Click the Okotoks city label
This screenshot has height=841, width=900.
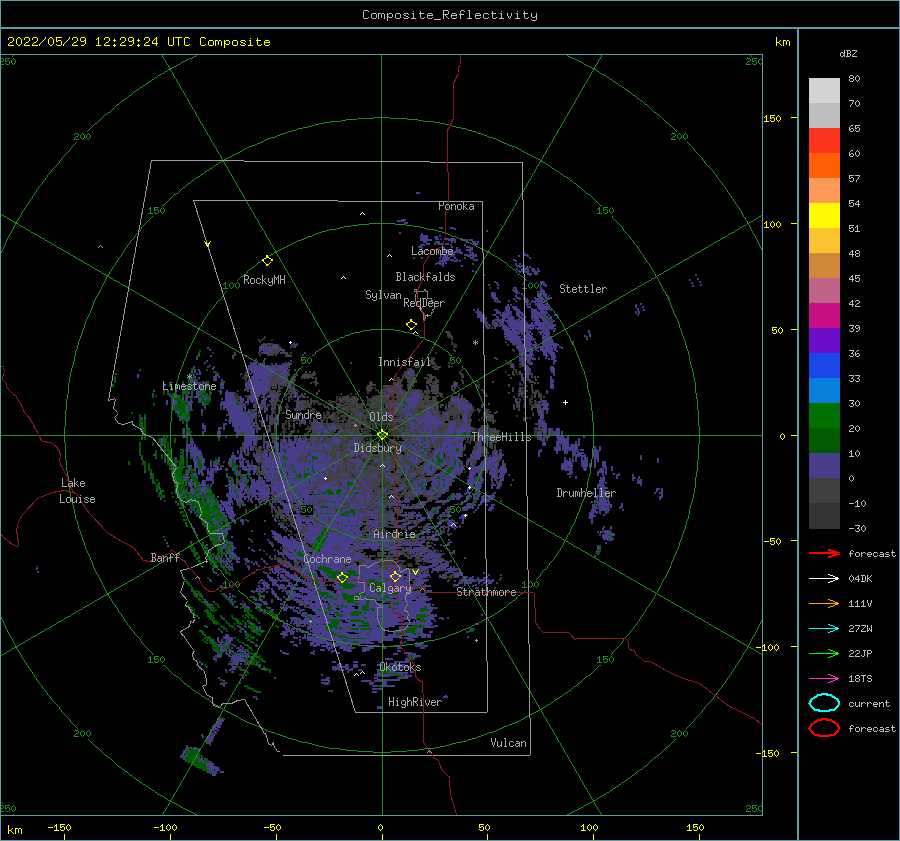[400, 667]
